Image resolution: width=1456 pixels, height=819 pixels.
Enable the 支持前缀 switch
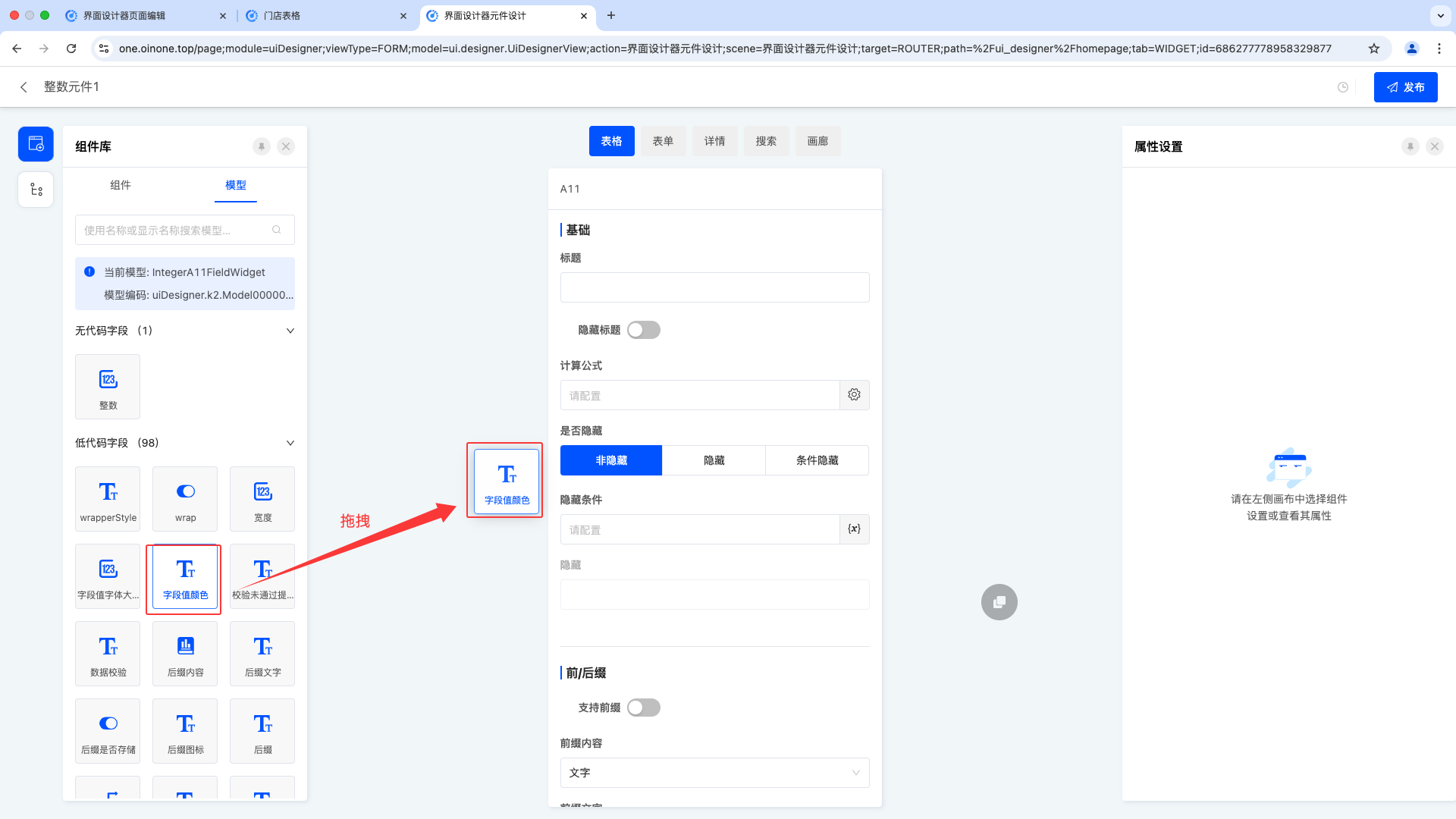[643, 708]
